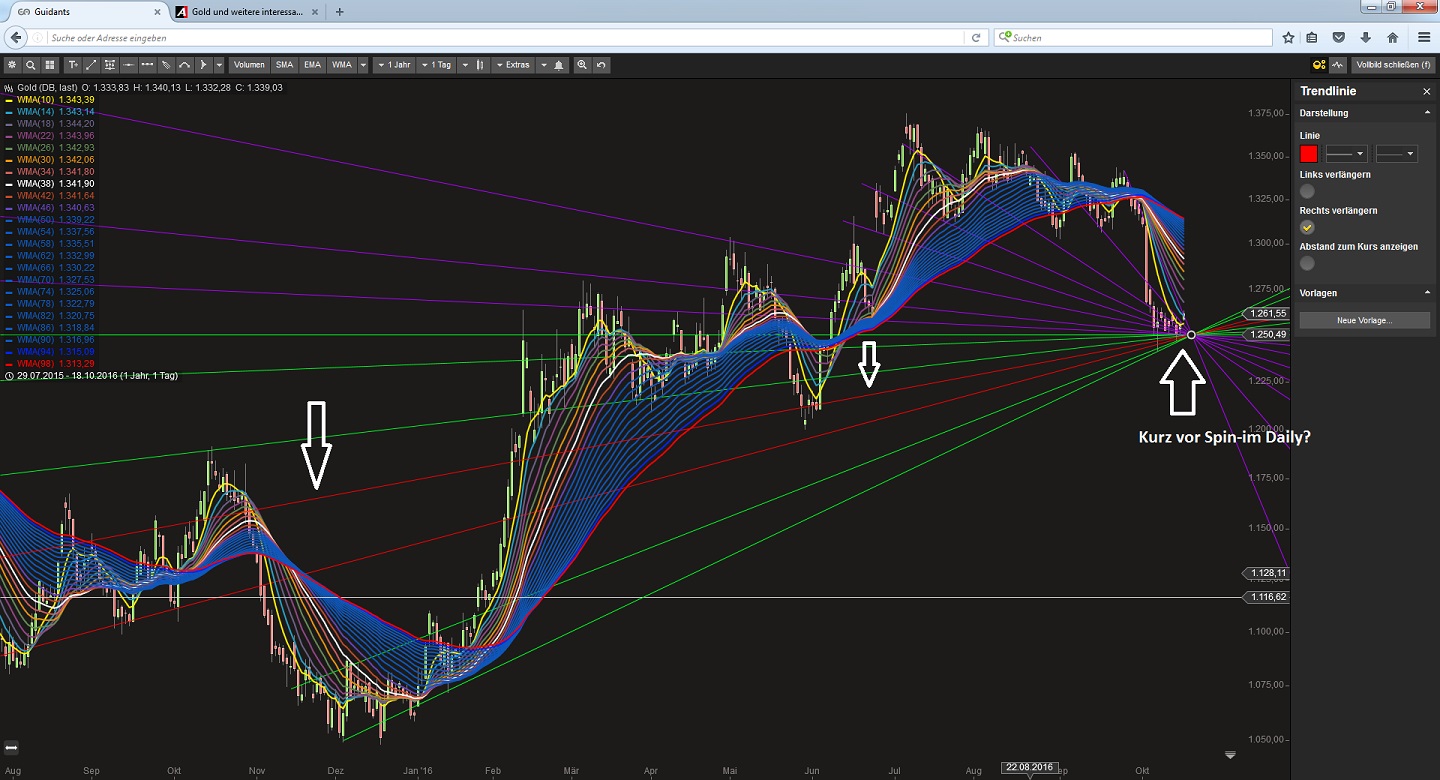Click the Pocket save icon
Screen dimensions: 1440x780
1339,38
